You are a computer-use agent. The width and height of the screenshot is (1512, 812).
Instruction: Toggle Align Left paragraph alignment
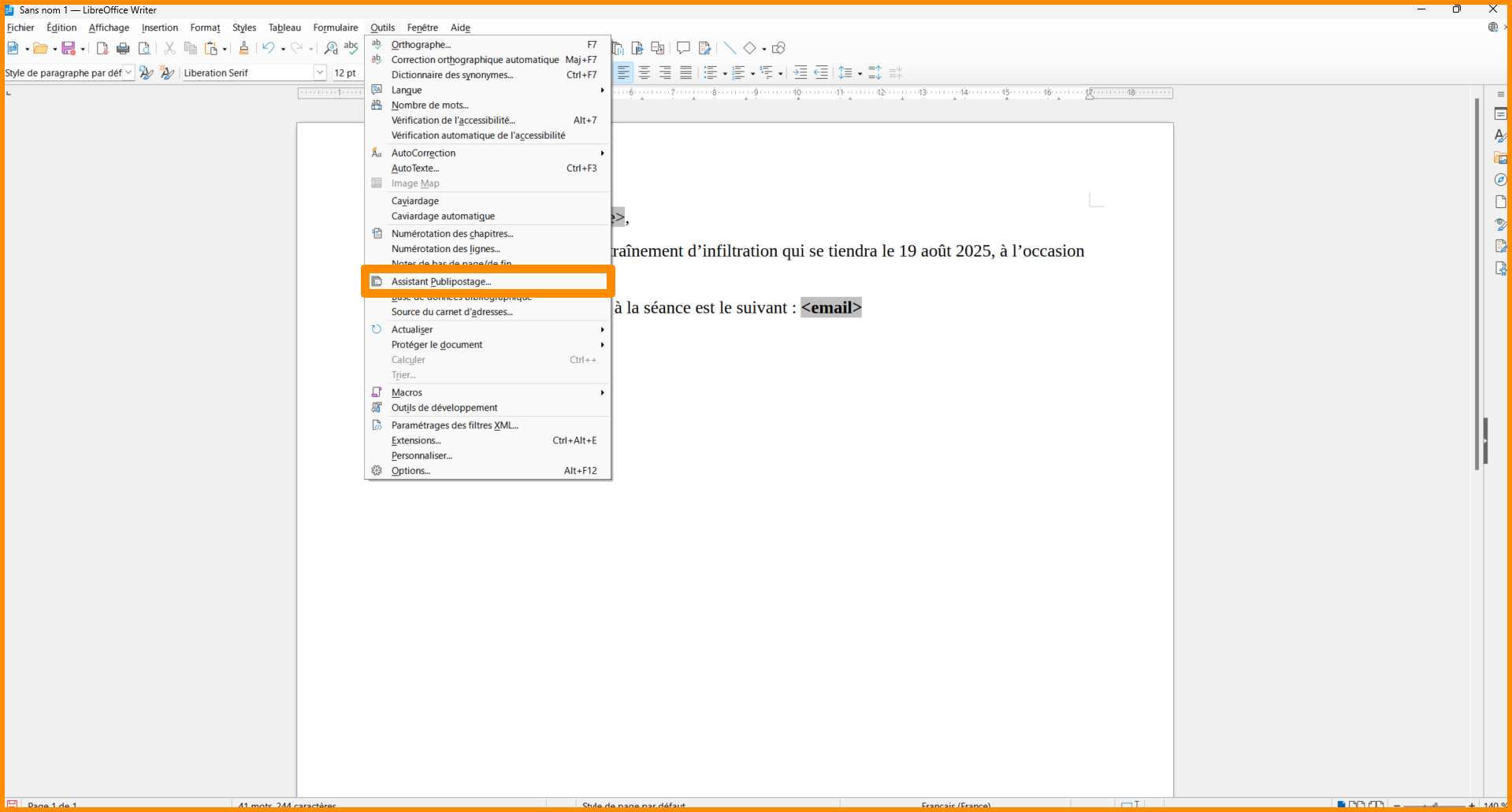[623, 72]
